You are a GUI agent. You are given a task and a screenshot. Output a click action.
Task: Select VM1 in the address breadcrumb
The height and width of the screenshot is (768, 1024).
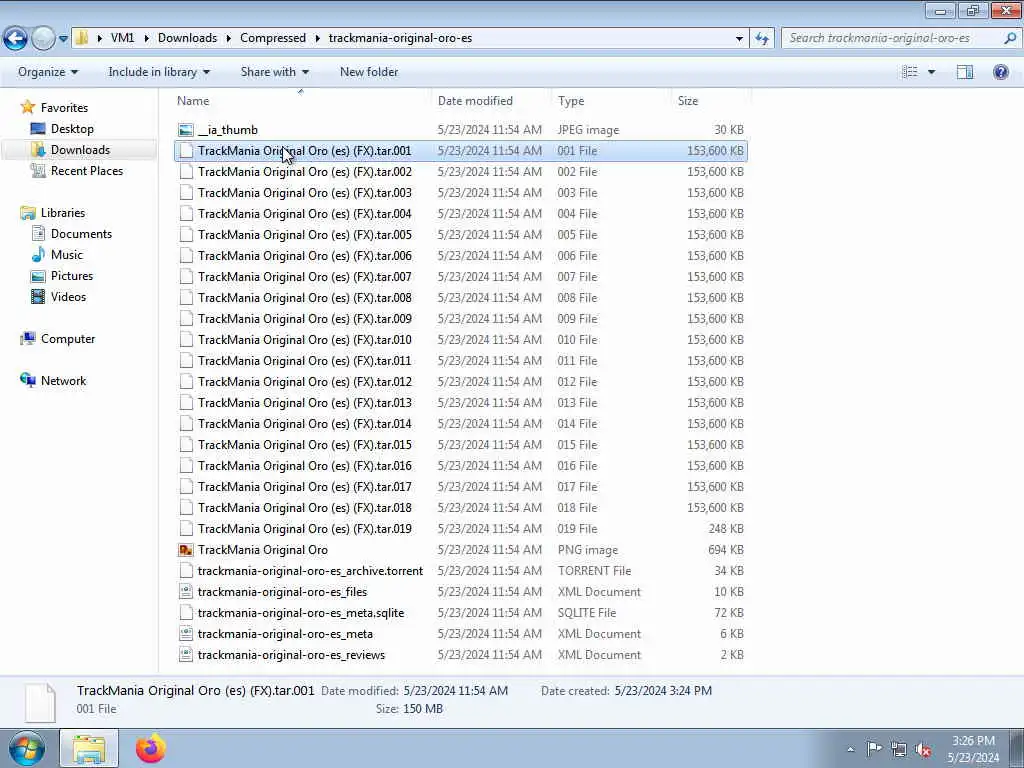click(x=122, y=38)
